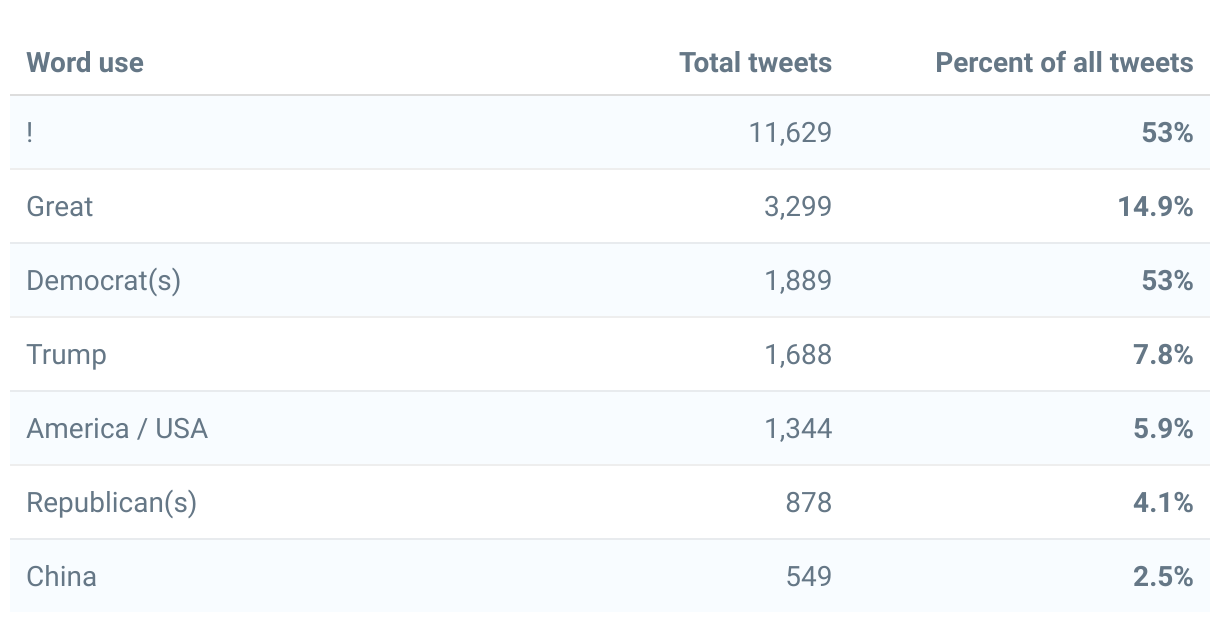Click the Percent of all tweets header
The height and width of the screenshot is (622, 1220).
pos(1064,62)
